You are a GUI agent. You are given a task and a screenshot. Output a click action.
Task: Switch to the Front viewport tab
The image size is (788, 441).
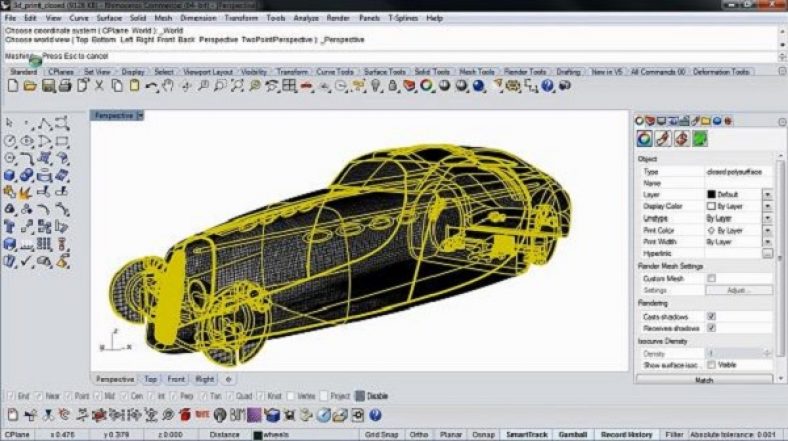[176, 379]
